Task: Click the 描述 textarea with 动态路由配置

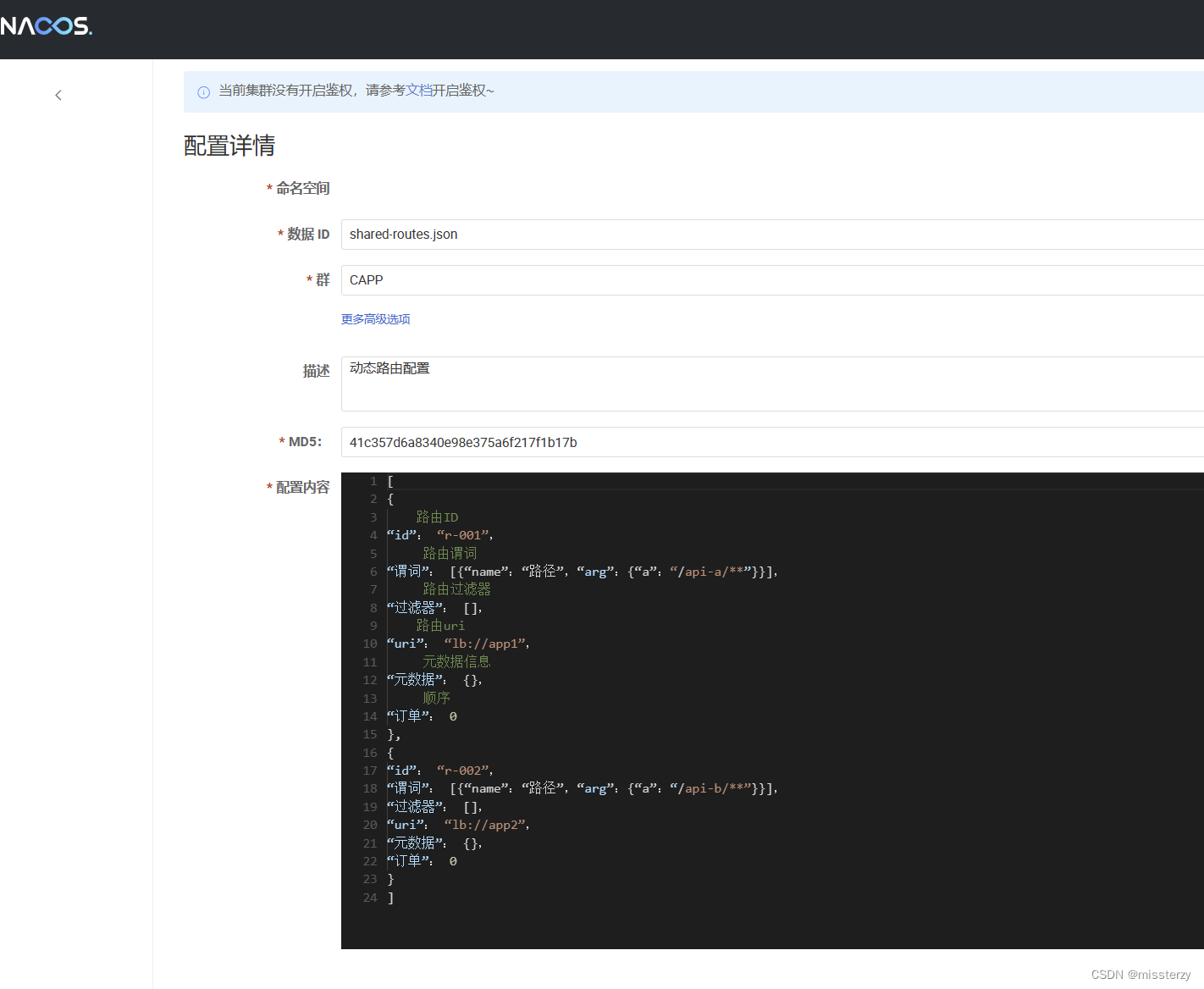Action: click(x=772, y=384)
